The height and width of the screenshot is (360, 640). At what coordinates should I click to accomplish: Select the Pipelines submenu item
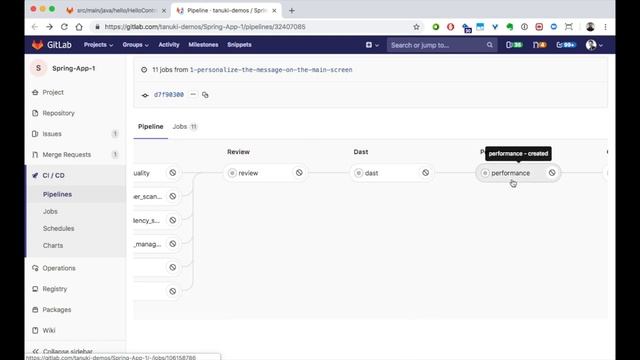tap(57, 194)
